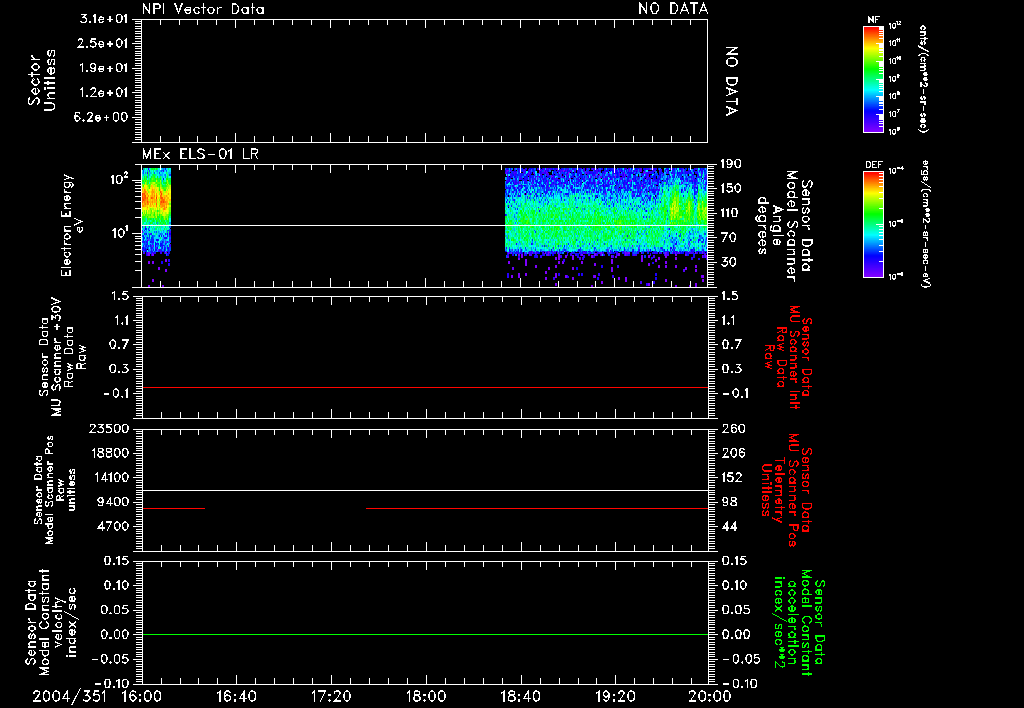
Task: Click the red "MU Scanner Pos Telemetry" label
Action: (786, 490)
